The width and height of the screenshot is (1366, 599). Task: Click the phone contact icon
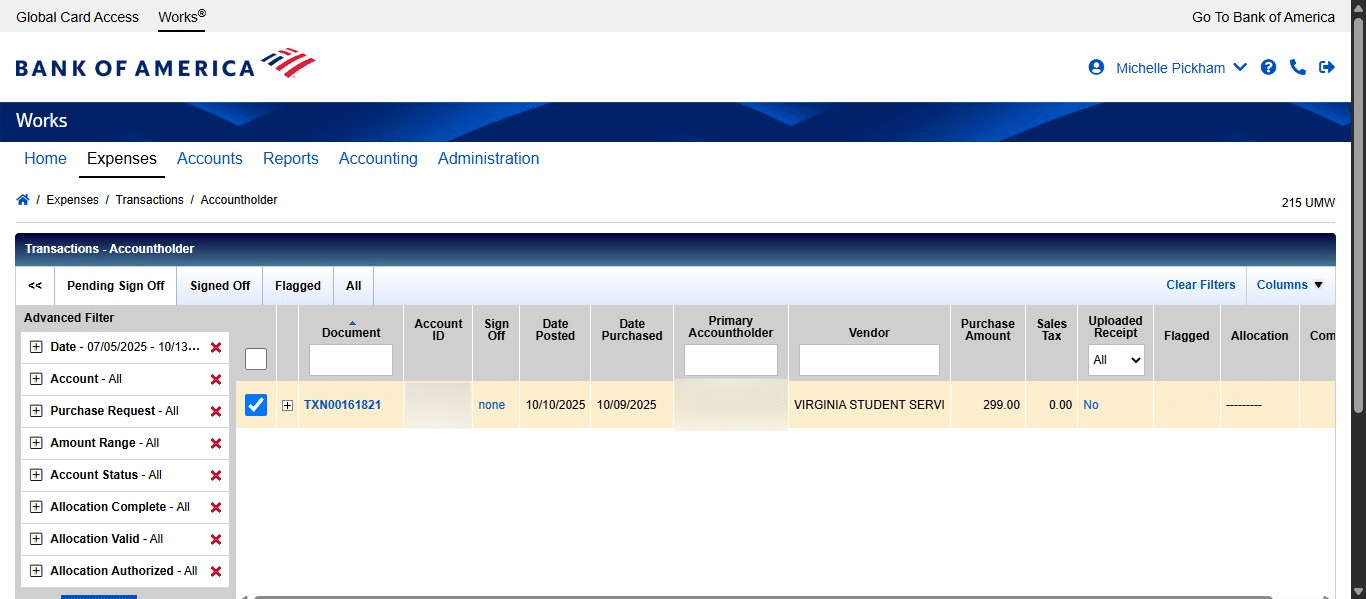[1298, 67]
